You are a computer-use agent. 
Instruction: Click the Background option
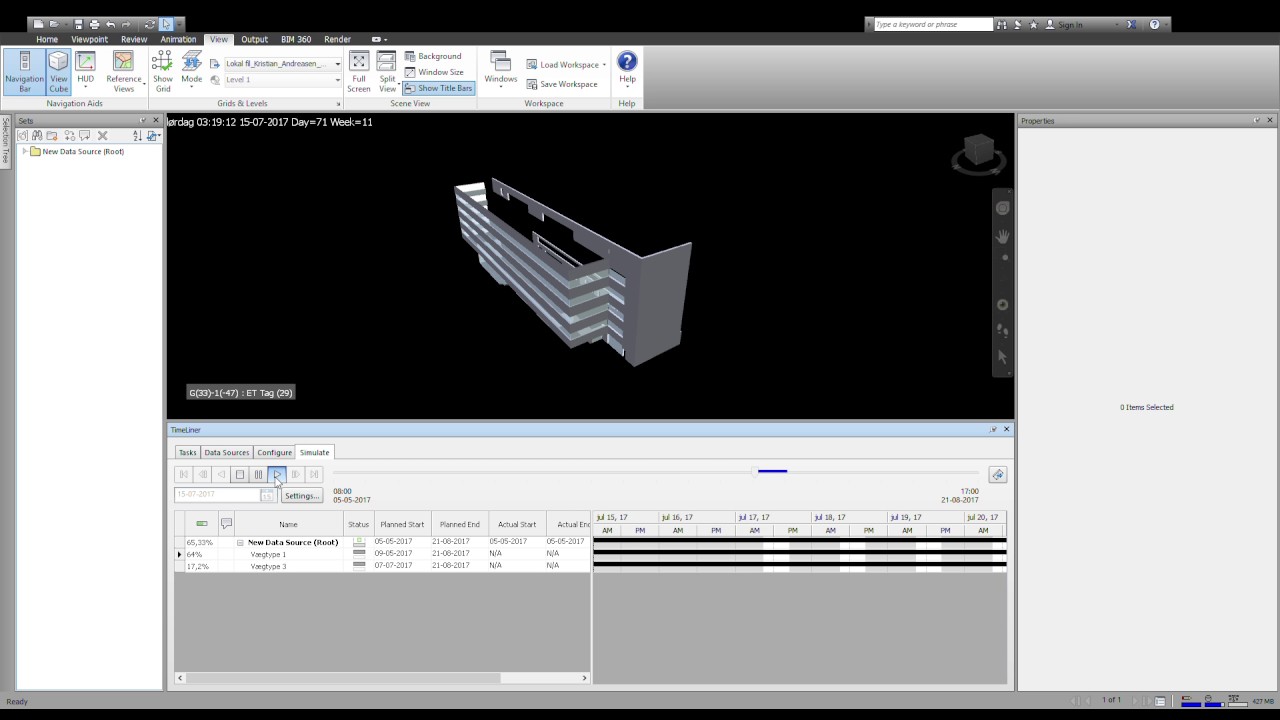pos(433,56)
